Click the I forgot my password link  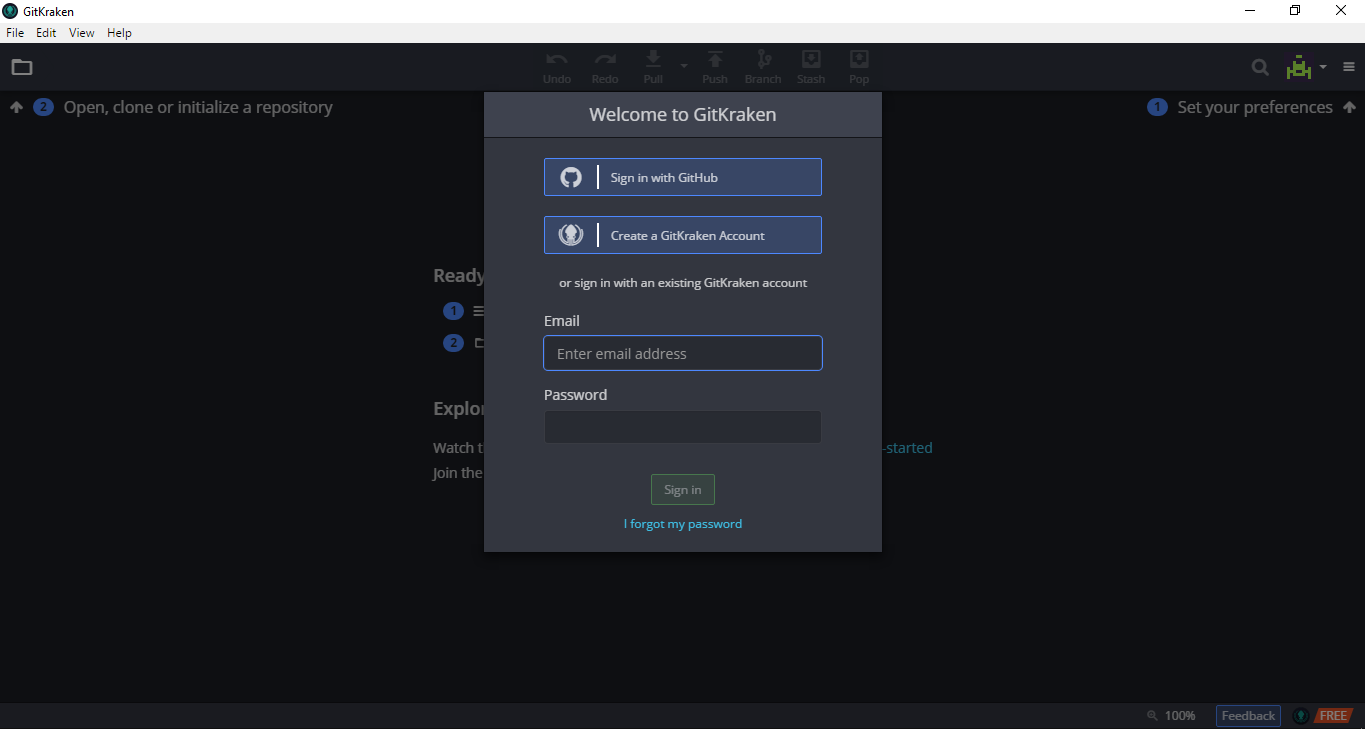(x=683, y=523)
